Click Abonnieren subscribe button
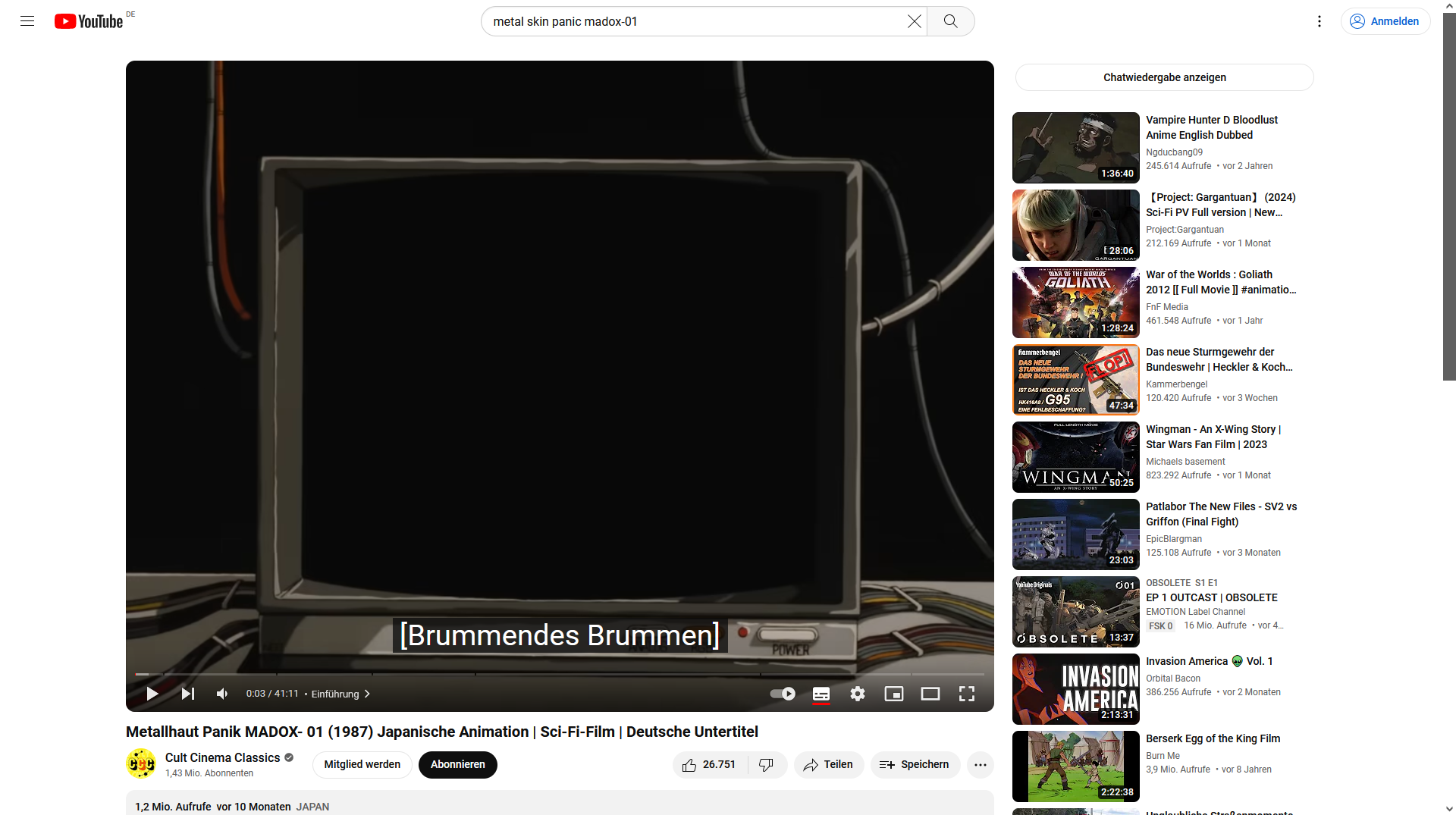This screenshot has width=1456, height=815. click(x=458, y=764)
